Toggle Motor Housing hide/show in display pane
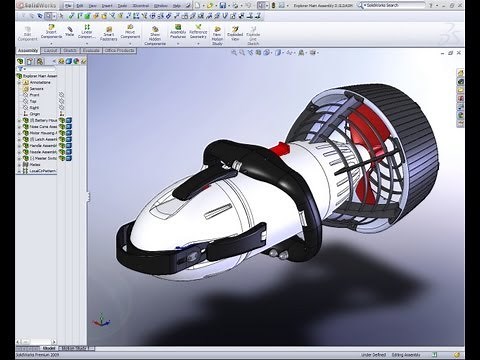 coord(62,133)
